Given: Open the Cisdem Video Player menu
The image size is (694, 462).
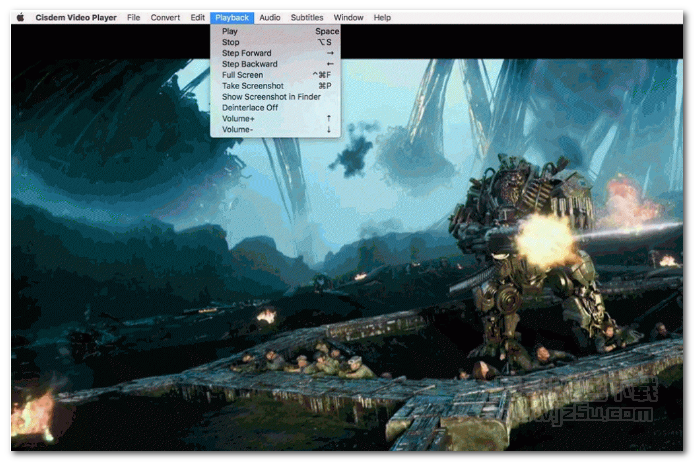Looking at the screenshot, I should pyautogui.click(x=76, y=18).
